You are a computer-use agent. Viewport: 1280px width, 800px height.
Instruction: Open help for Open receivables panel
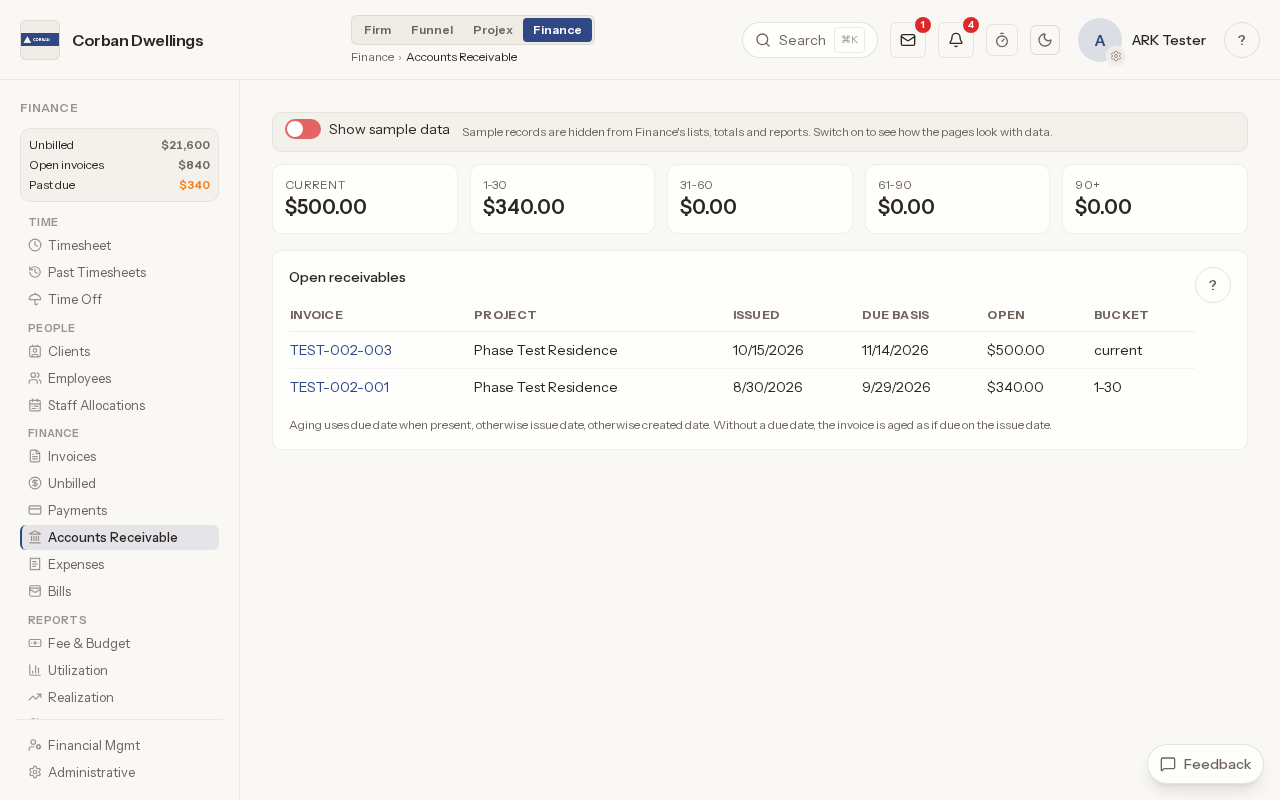pyautogui.click(x=1213, y=285)
